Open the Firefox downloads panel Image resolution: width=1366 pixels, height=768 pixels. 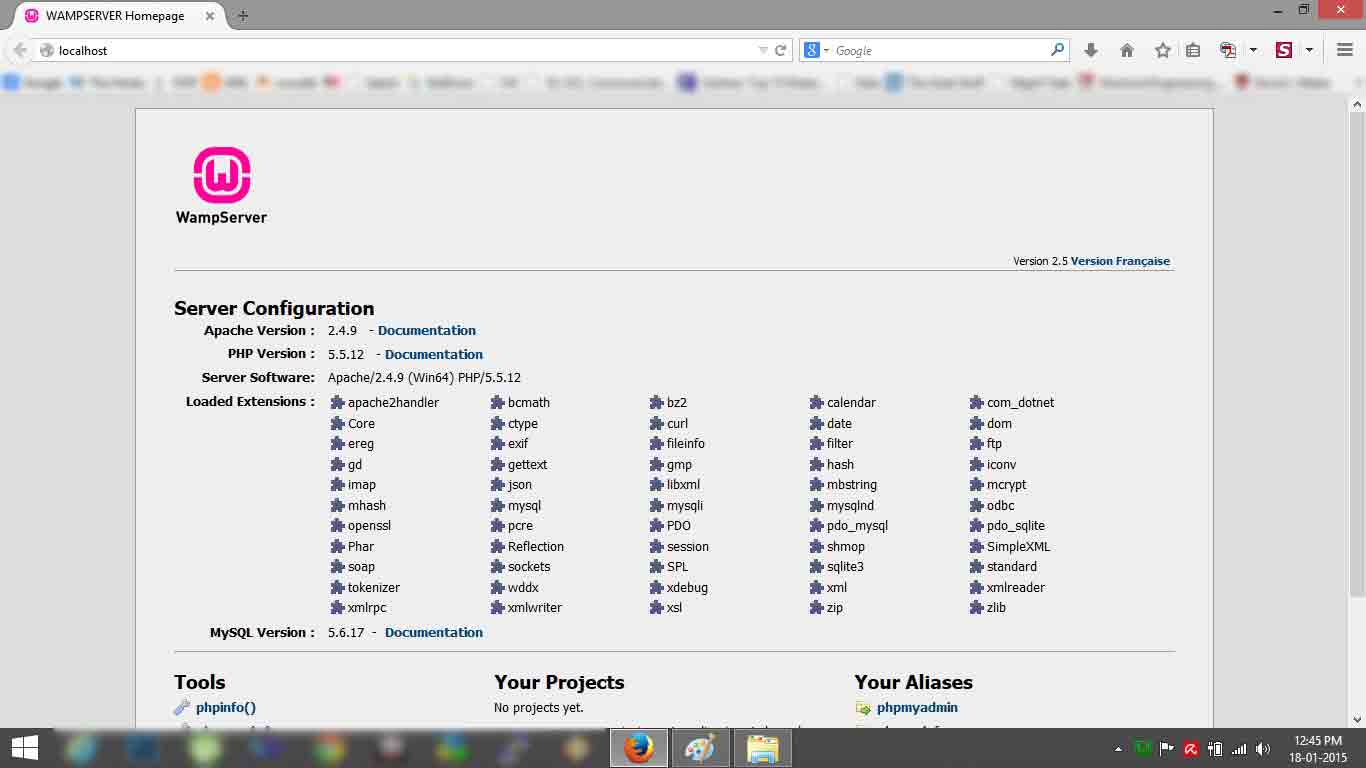1091,50
